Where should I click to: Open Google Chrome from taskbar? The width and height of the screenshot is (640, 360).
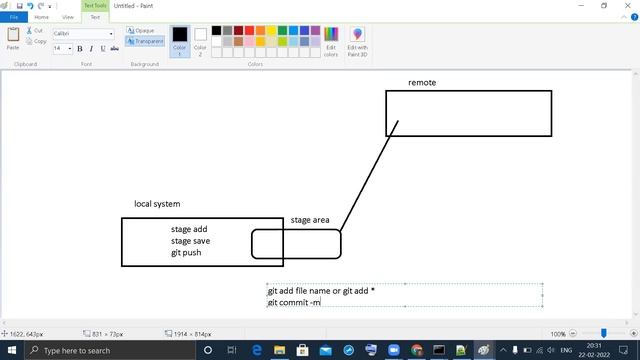click(417, 350)
